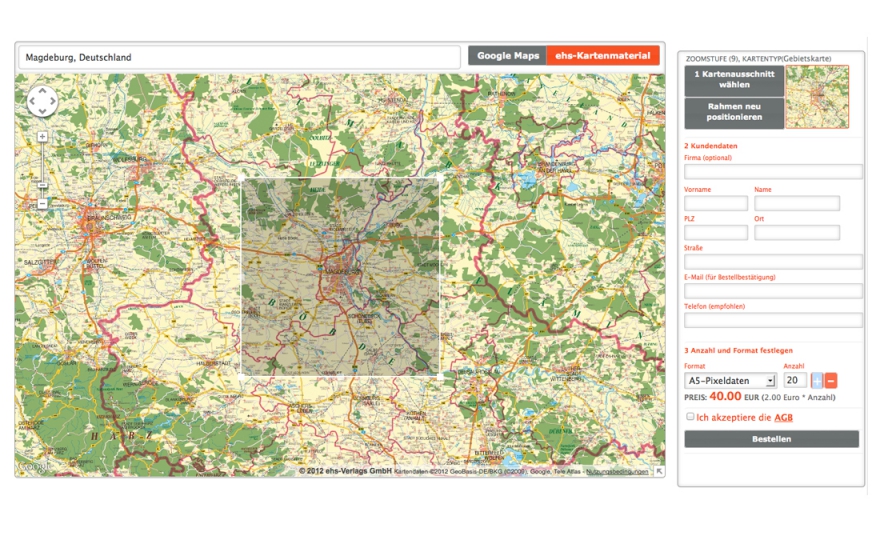Click the price text '40.00'
Image resolution: width=880 pixels, height=560 pixels.
725,396
